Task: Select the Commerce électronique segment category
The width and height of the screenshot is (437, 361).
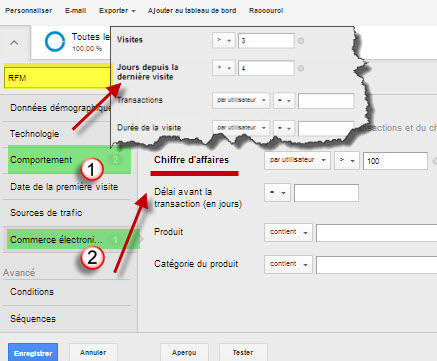Action: point(73,239)
